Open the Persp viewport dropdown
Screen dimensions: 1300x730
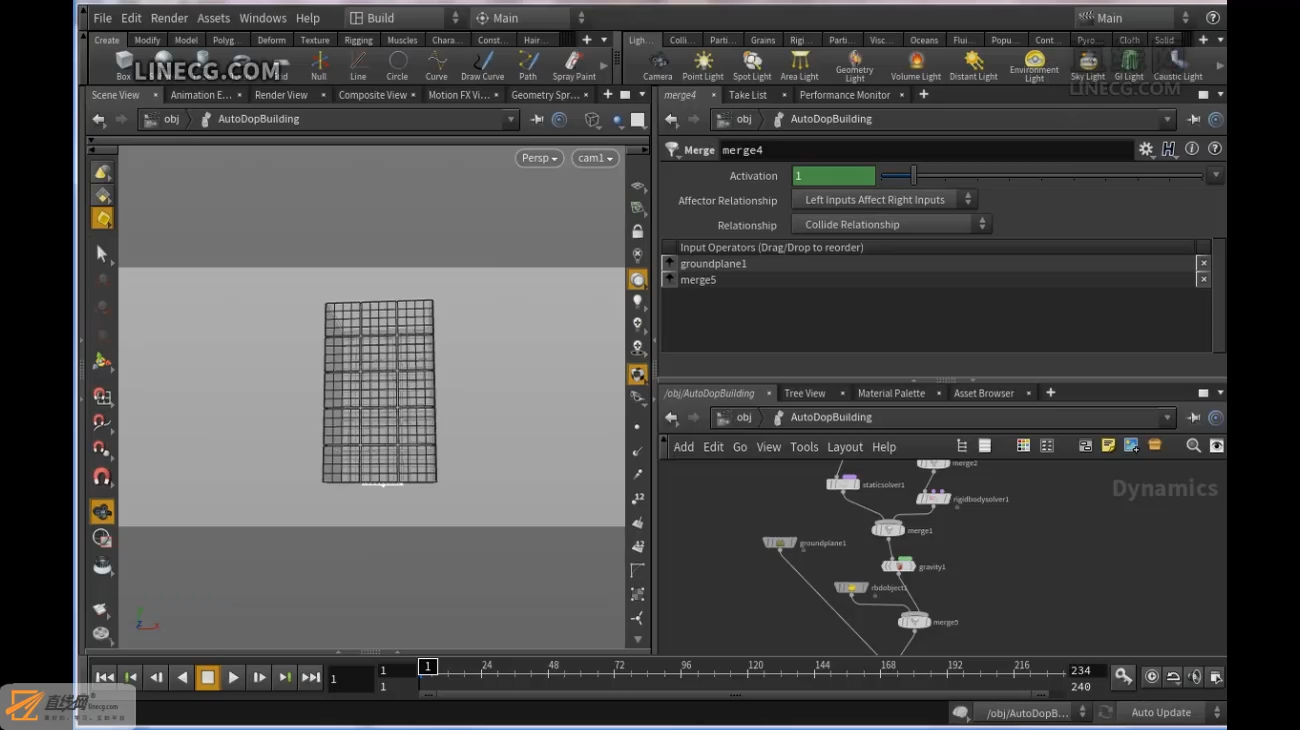(x=539, y=158)
